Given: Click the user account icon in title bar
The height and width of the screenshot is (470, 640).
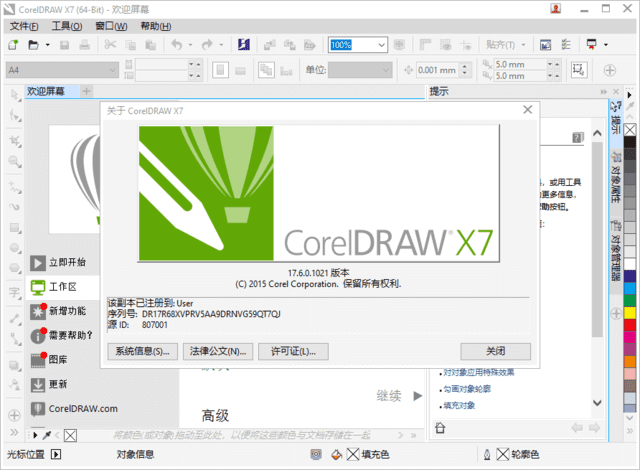Looking at the screenshot, I should (555, 9).
